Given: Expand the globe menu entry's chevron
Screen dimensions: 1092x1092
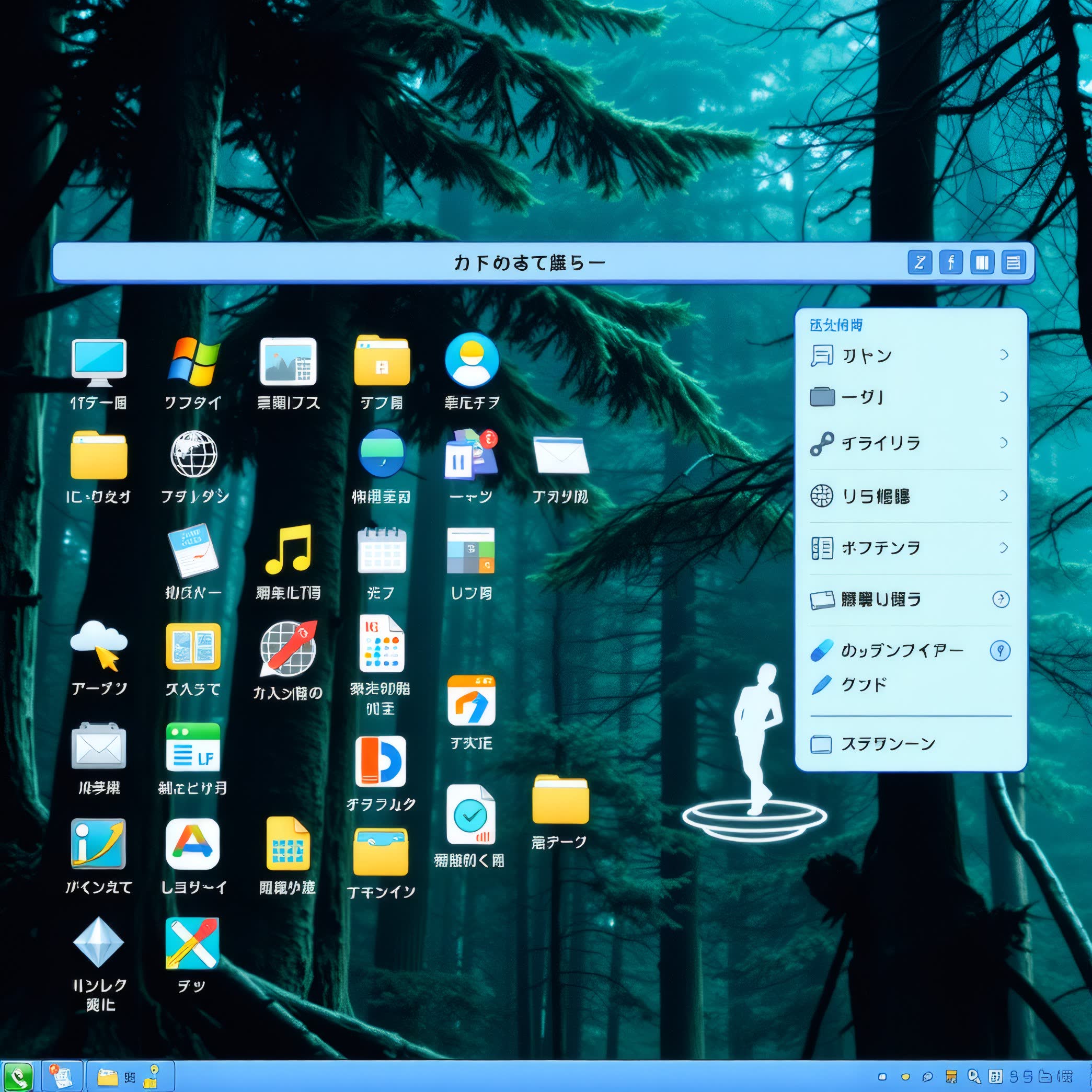Looking at the screenshot, I should pos(1003,496).
